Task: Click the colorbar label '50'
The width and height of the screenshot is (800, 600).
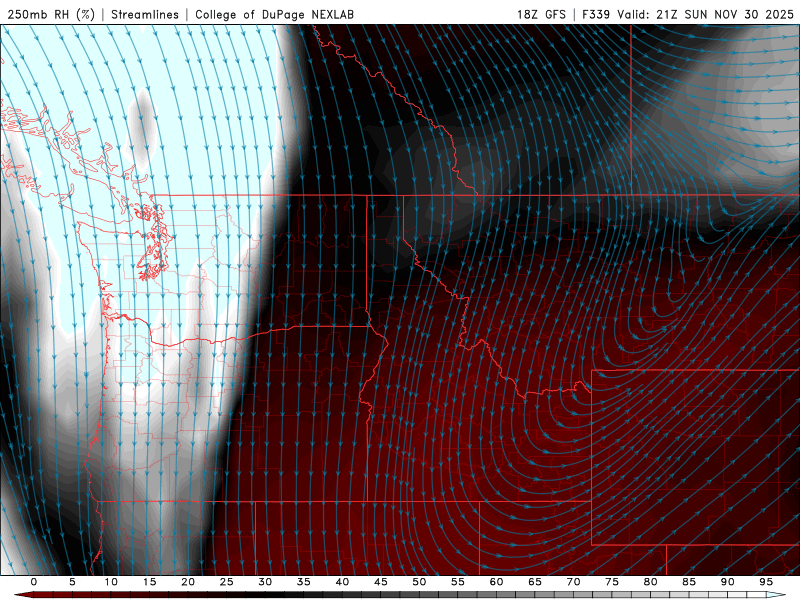Action: (x=419, y=582)
